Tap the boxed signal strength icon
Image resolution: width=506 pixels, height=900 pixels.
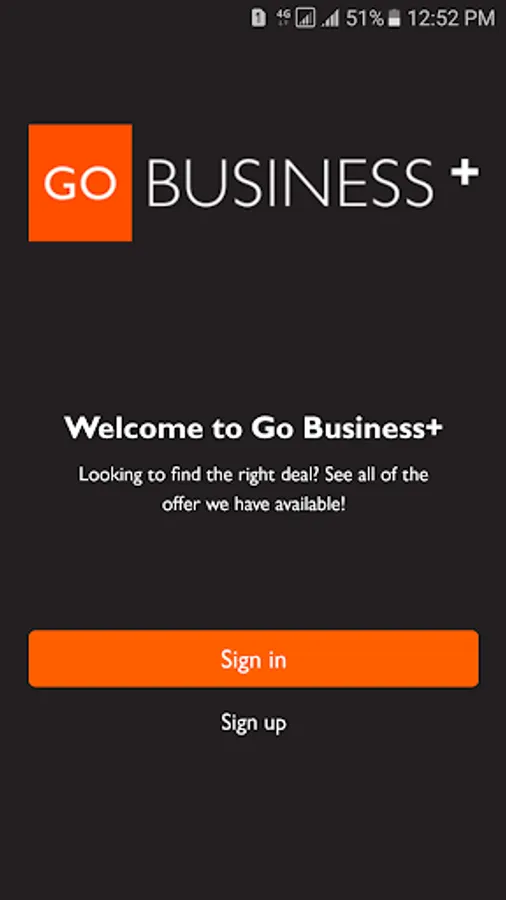click(x=306, y=18)
